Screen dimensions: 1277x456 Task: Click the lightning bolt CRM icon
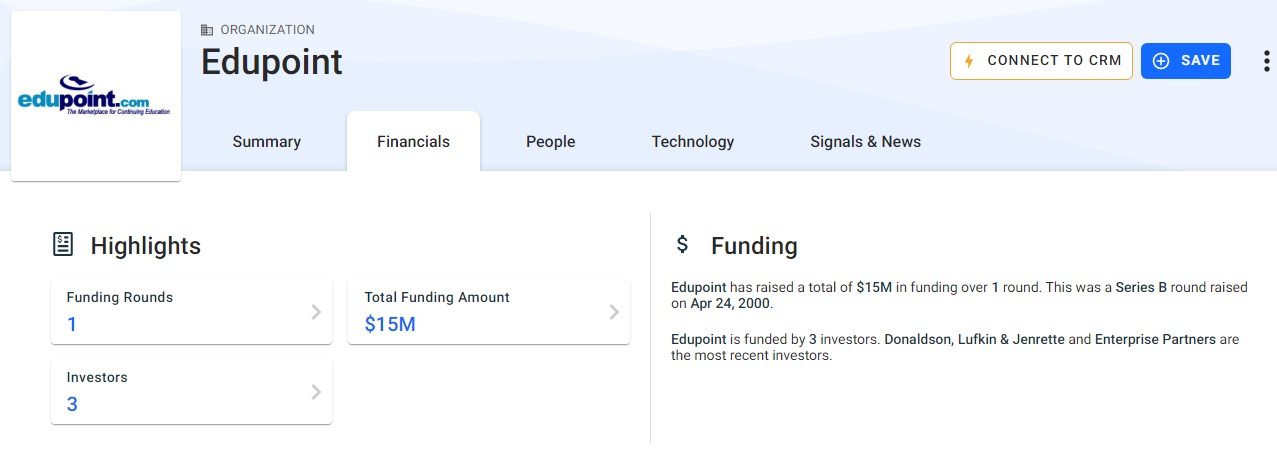click(968, 61)
